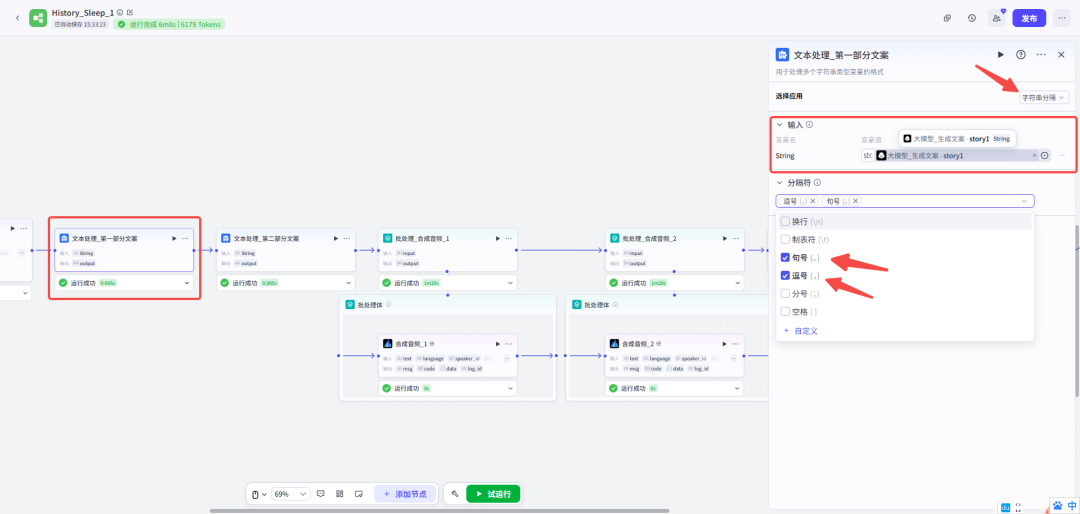Run the 文本处理_第二部分文案 node

click(335, 238)
